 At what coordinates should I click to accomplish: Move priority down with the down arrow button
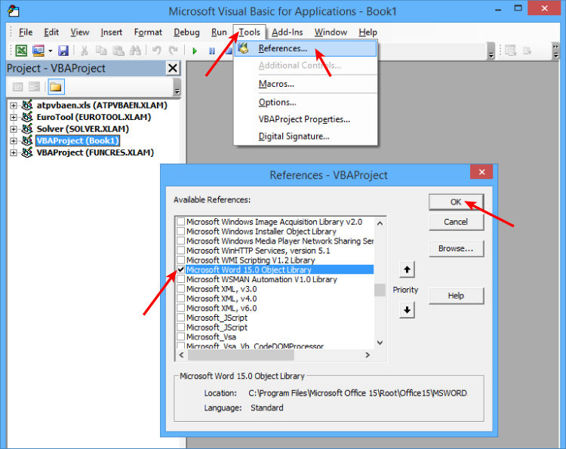(407, 310)
